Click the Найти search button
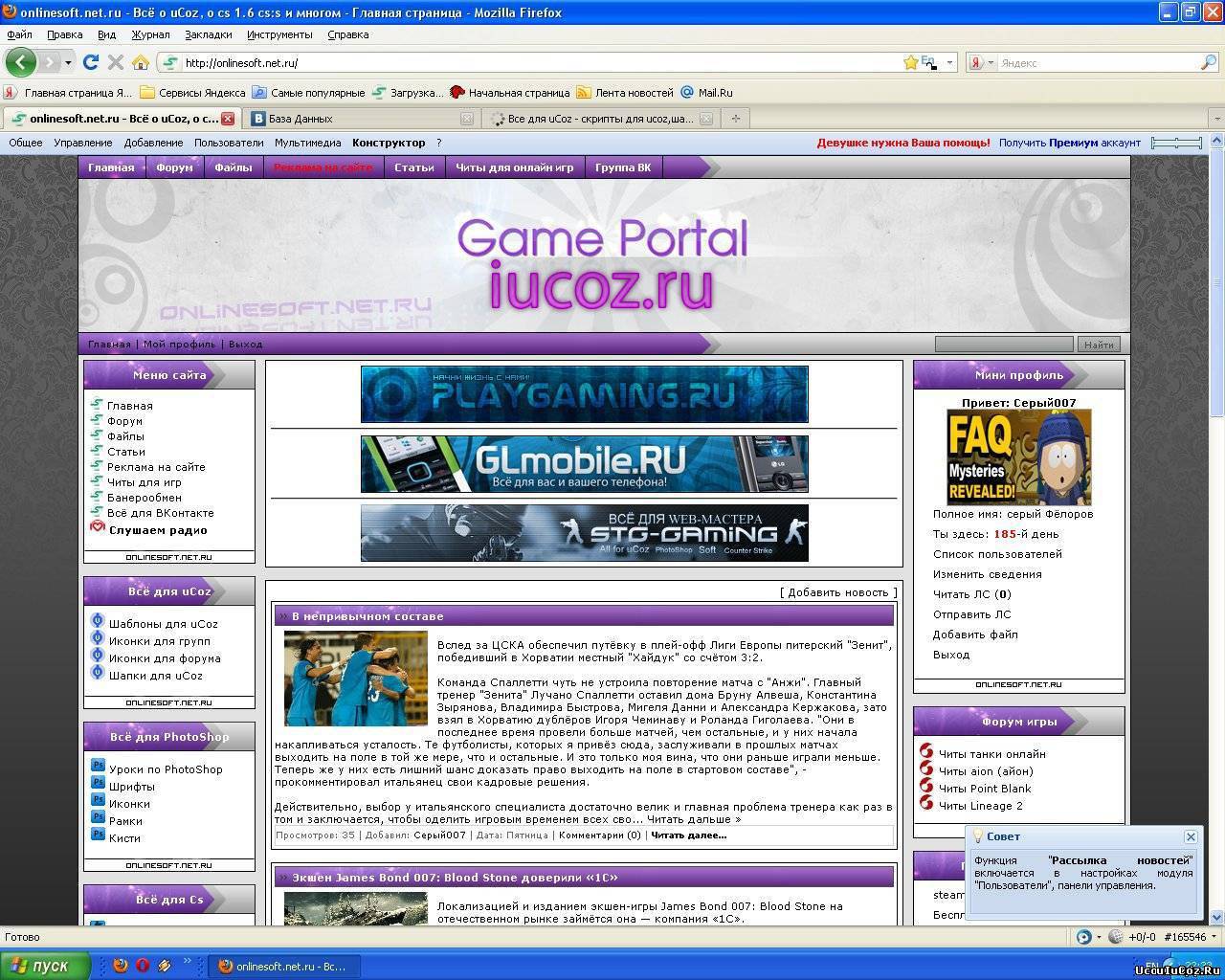1225x980 pixels. pos(1099,345)
